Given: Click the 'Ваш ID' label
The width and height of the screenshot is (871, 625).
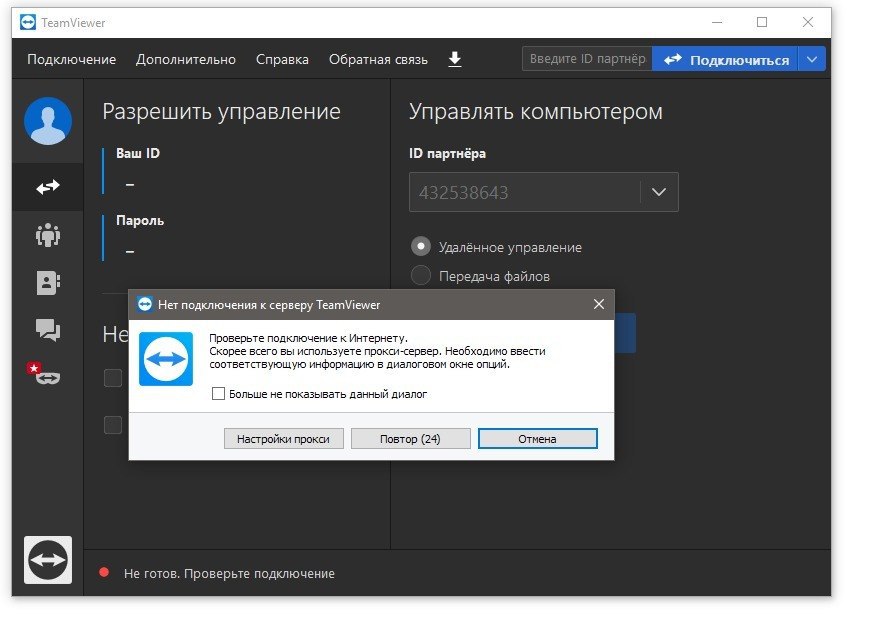Looking at the screenshot, I should 138,153.
